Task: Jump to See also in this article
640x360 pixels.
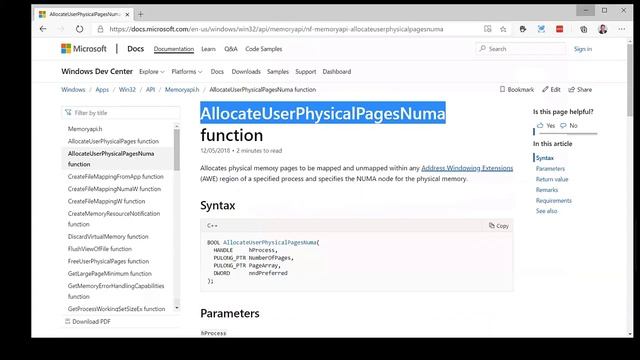Action: pyautogui.click(x=547, y=211)
